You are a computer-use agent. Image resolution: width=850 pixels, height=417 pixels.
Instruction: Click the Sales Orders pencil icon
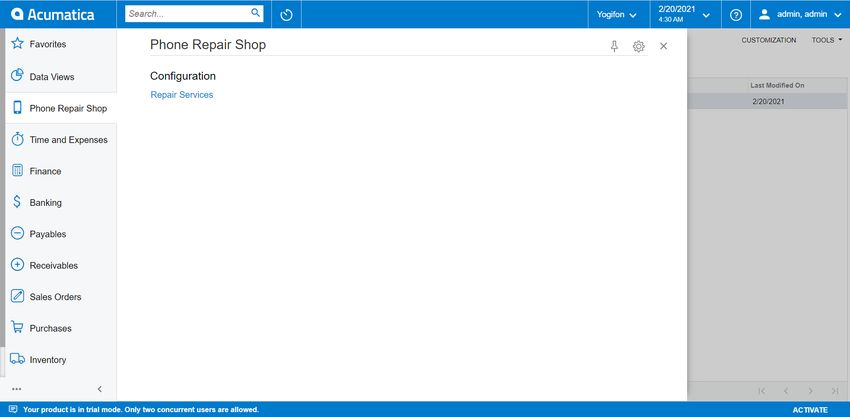(x=17, y=296)
